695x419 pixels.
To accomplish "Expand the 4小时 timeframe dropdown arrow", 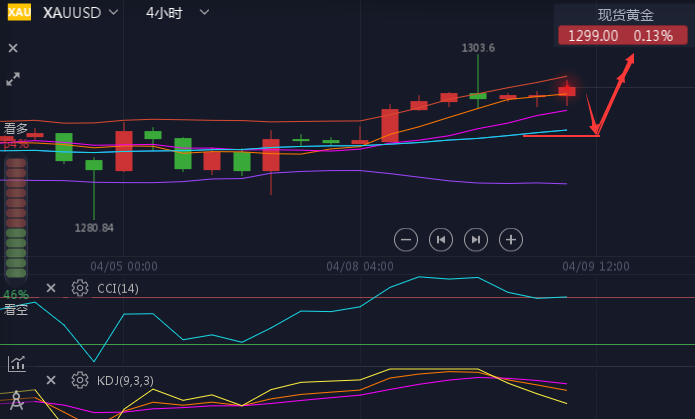I will pyautogui.click(x=204, y=13).
